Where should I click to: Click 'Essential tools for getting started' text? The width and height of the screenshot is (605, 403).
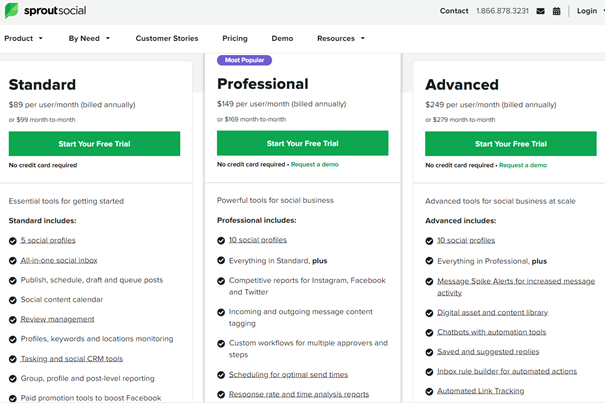pyautogui.click(x=66, y=201)
